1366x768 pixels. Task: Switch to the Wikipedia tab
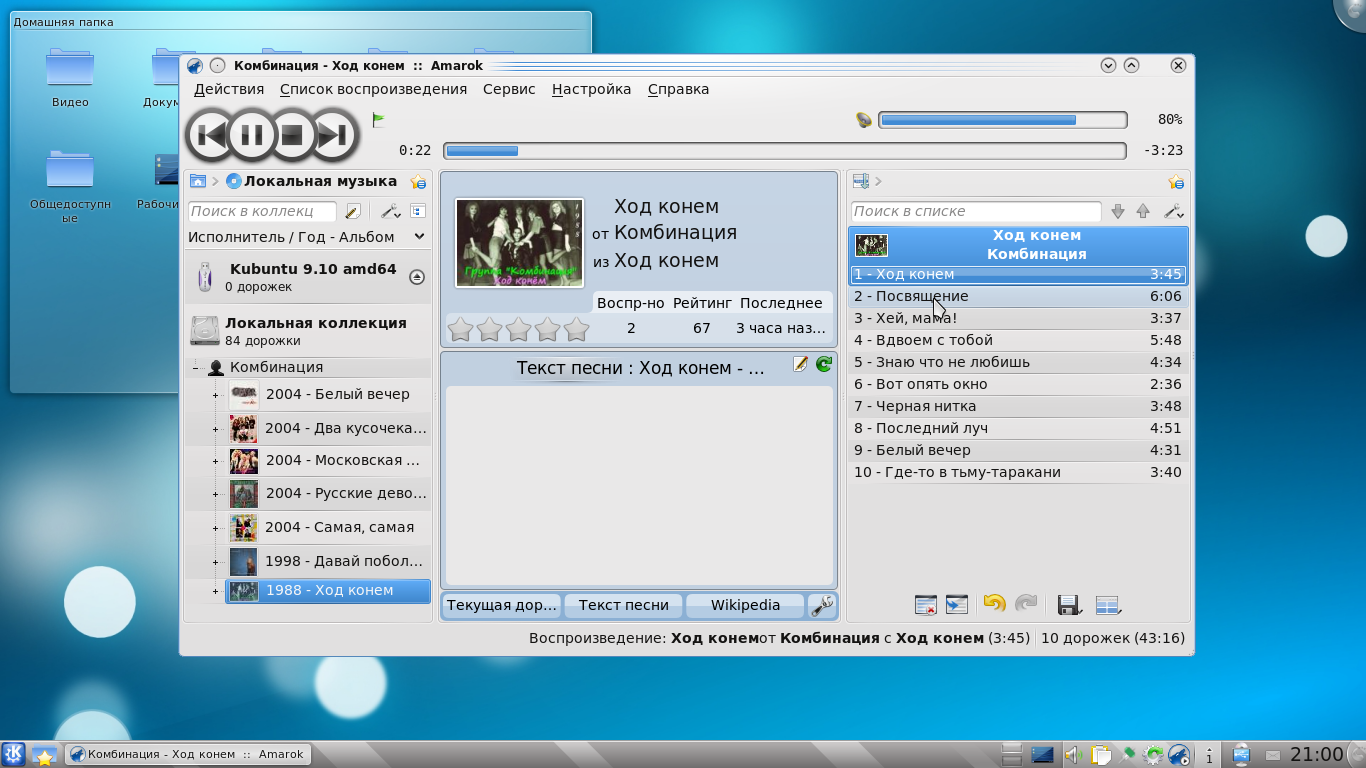(745, 605)
